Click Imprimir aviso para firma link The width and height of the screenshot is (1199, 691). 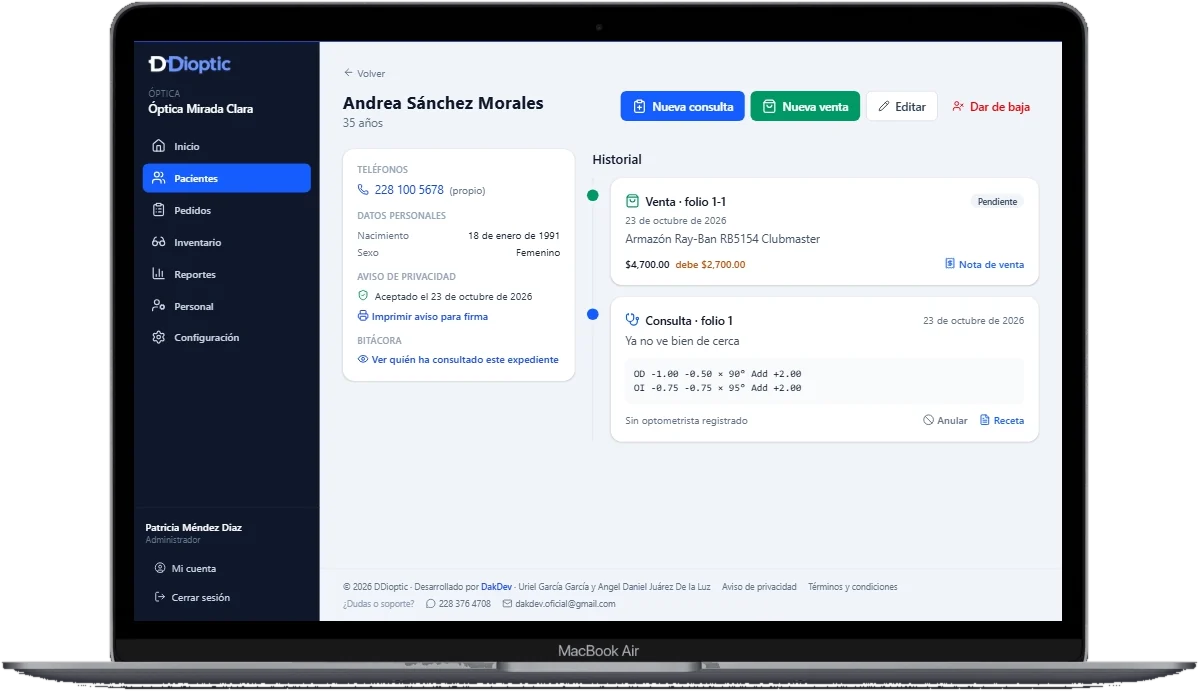tap(422, 316)
